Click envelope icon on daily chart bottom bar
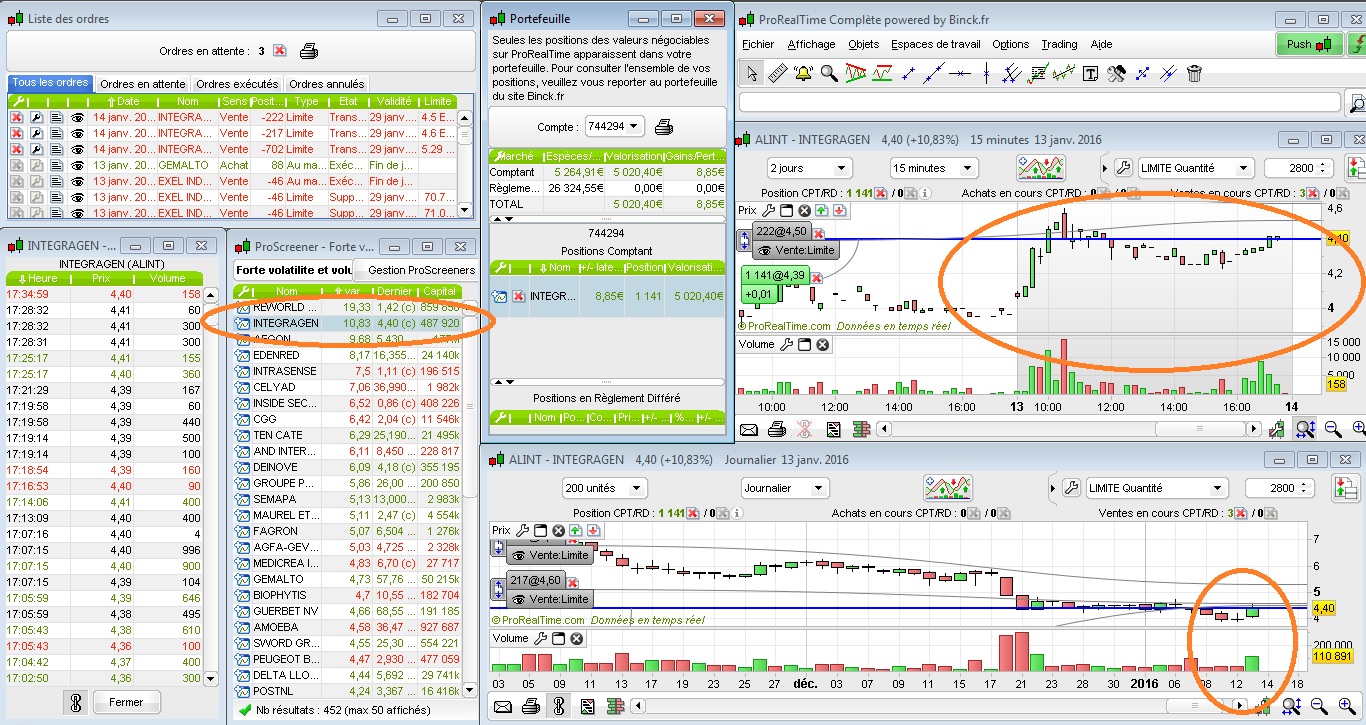The height and width of the screenshot is (725, 1366). coord(502,707)
